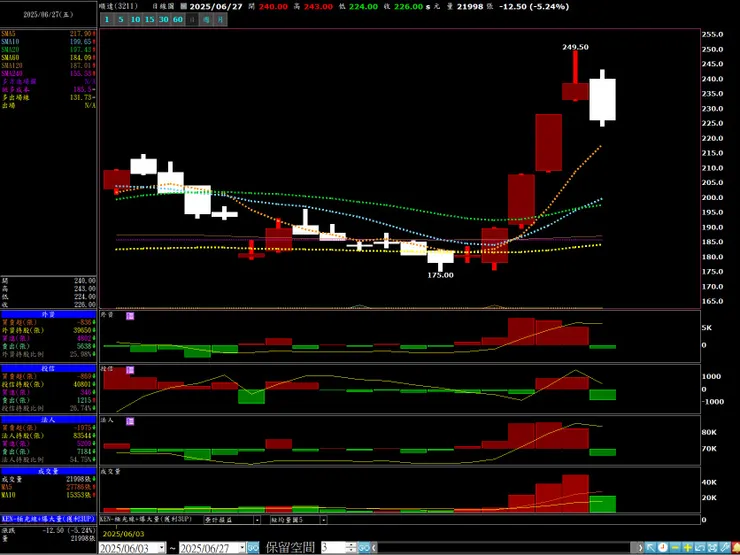Click the SMA10 legend entry
Viewport: 740px width, 555px height.
[49, 42]
